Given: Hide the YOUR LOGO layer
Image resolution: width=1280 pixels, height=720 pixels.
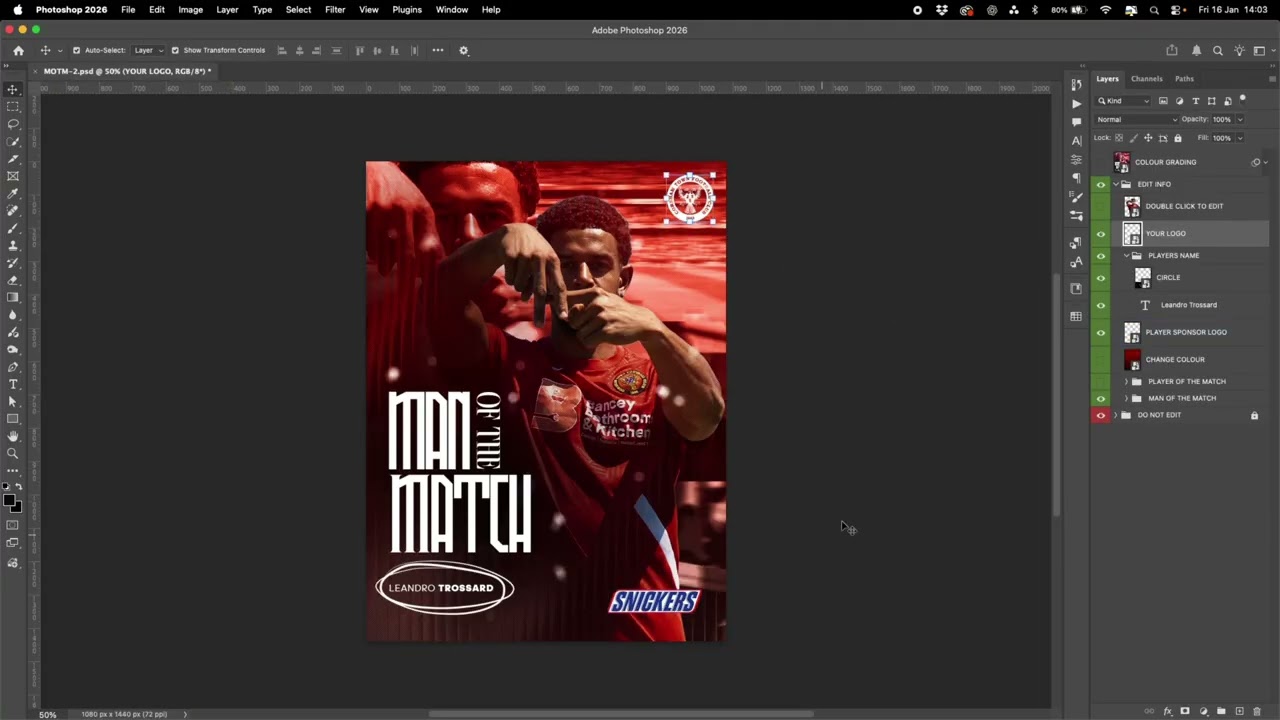Looking at the screenshot, I should [1101, 233].
